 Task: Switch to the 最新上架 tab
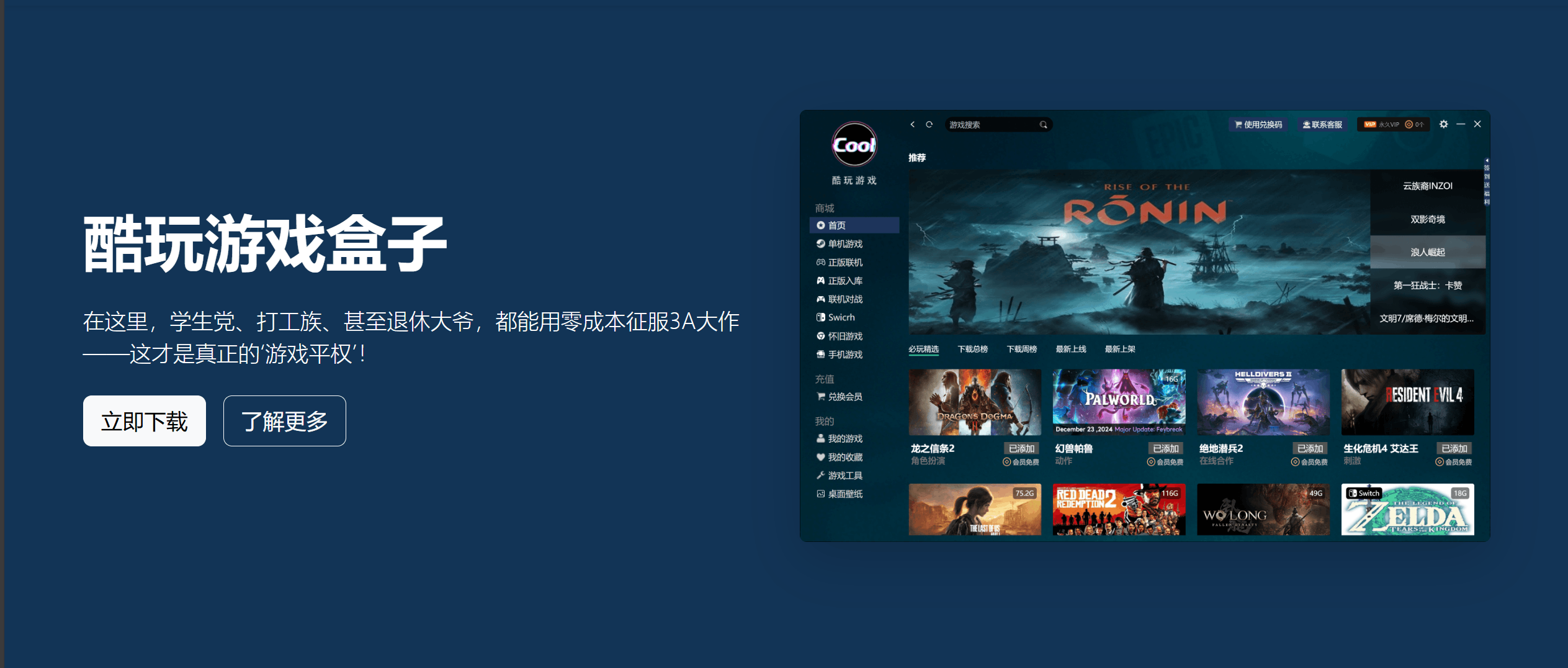tap(1120, 349)
